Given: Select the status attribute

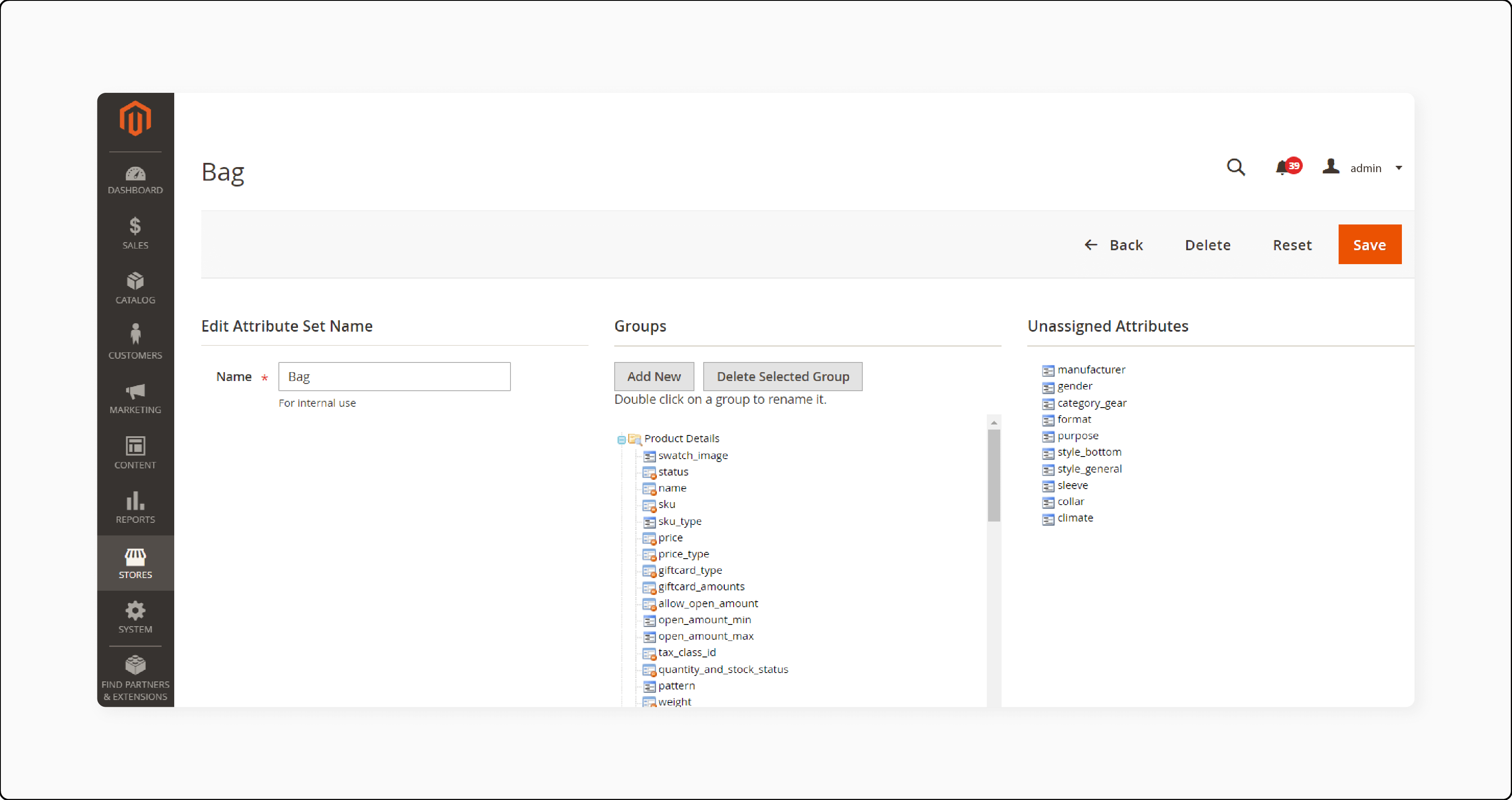Looking at the screenshot, I should point(666,472).
